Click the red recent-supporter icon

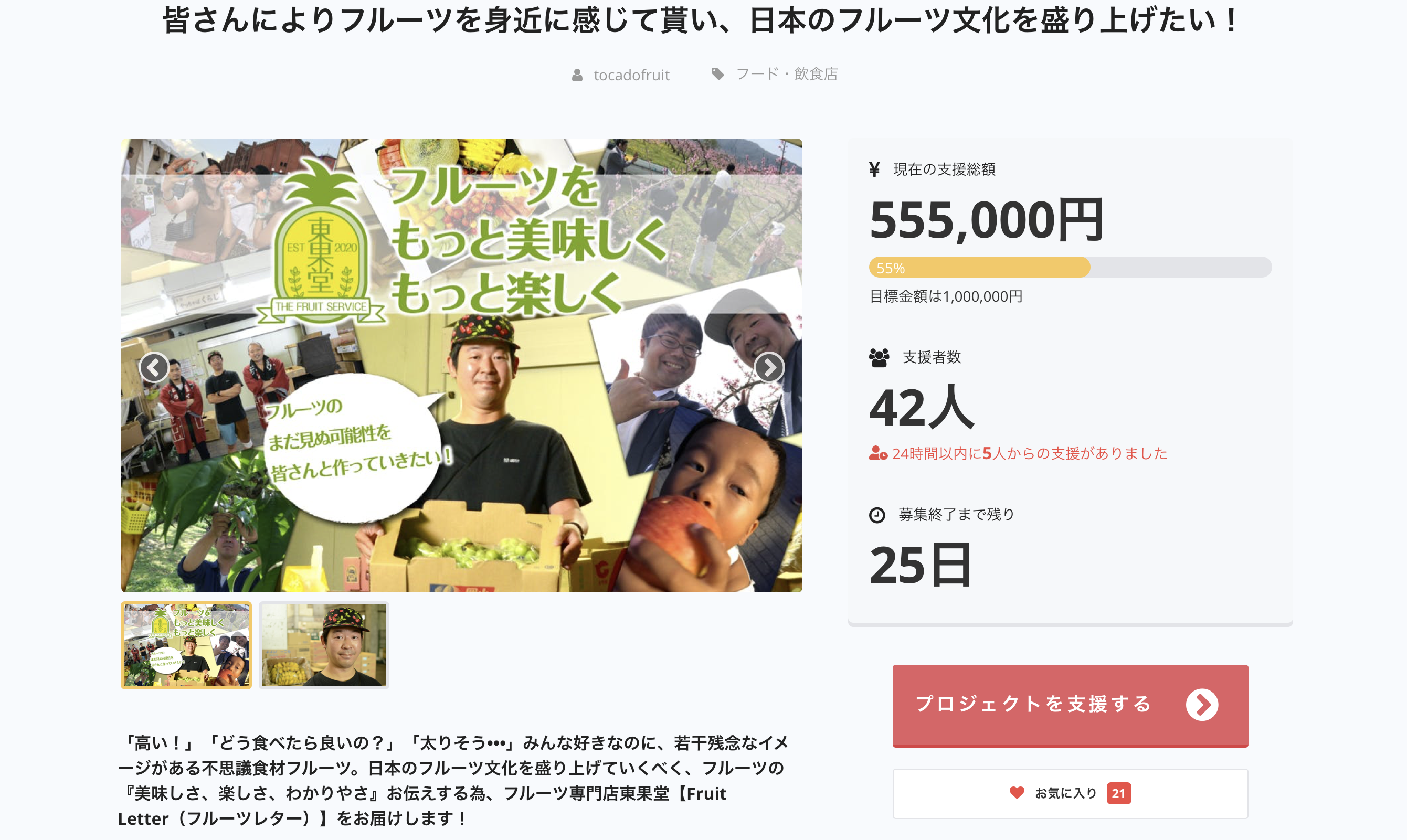click(877, 453)
